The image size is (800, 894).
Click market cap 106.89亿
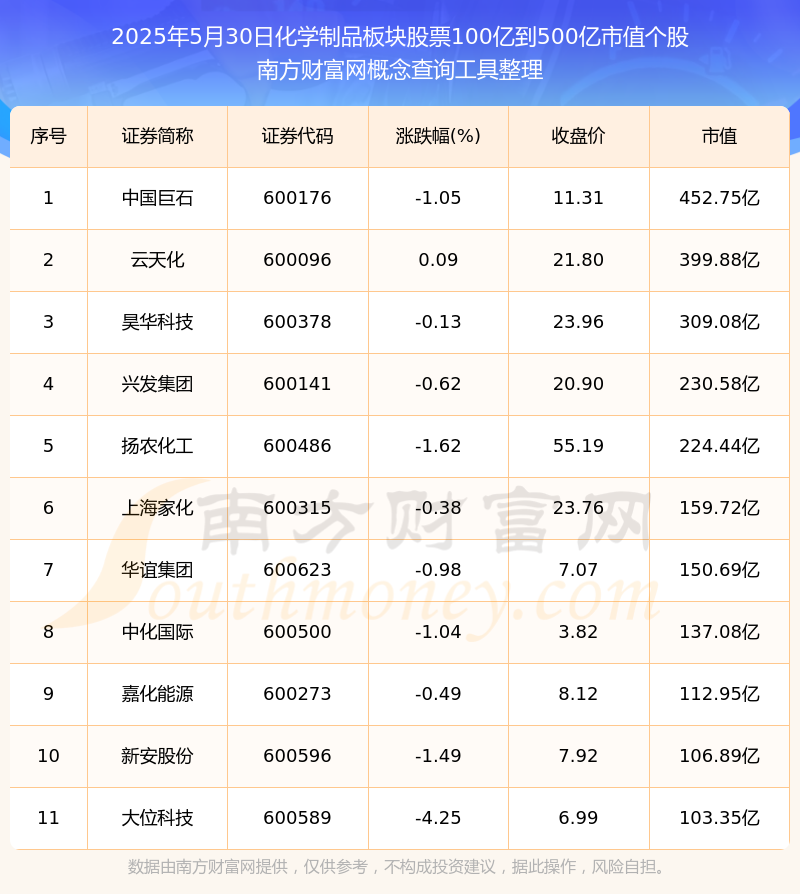pos(720,756)
